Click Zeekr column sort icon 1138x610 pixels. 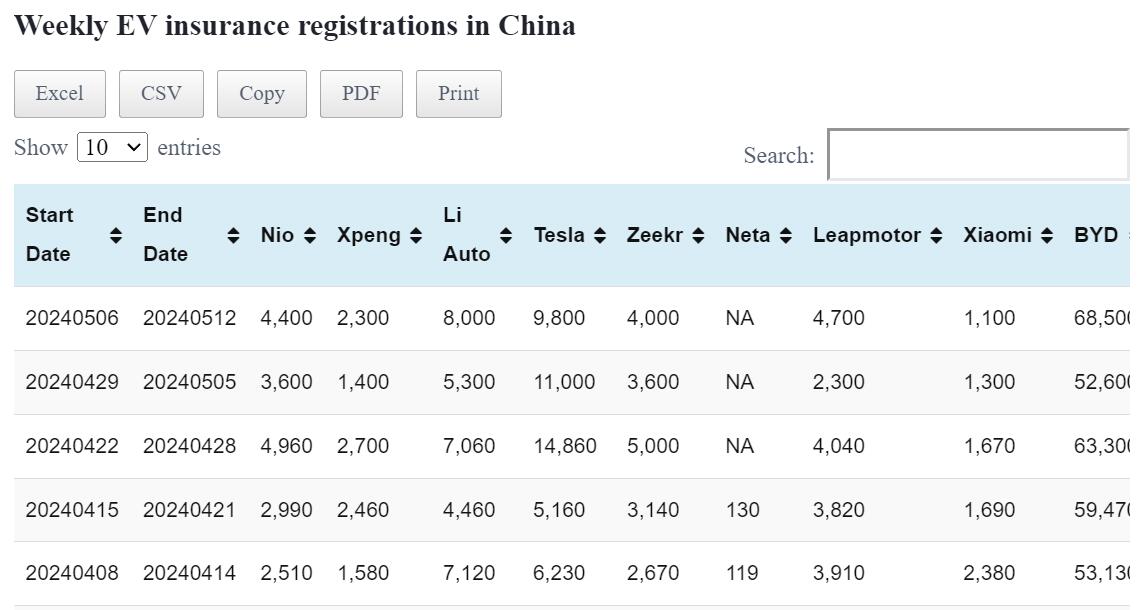pyautogui.click(x=698, y=235)
